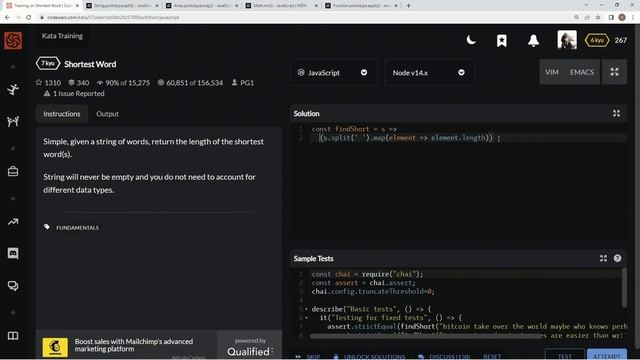Screen dimensions: 640x360
Task: Click UNLOCK SOLUTIONS button
Action: coord(369,357)
